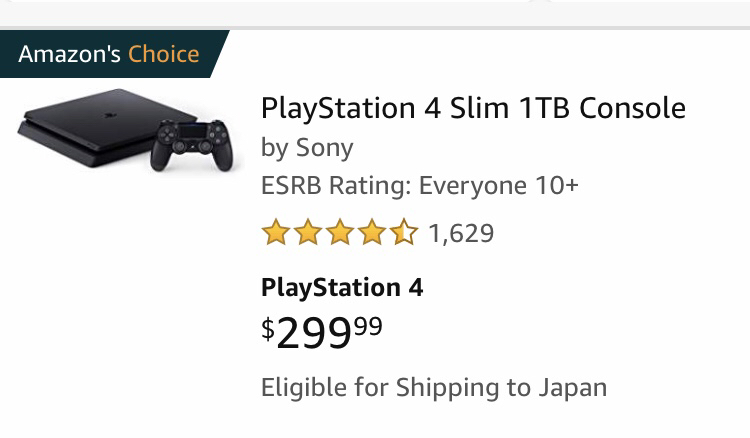Click the fourth gold rating star
Screen dimensions: 750x438
tap(371, 234)
